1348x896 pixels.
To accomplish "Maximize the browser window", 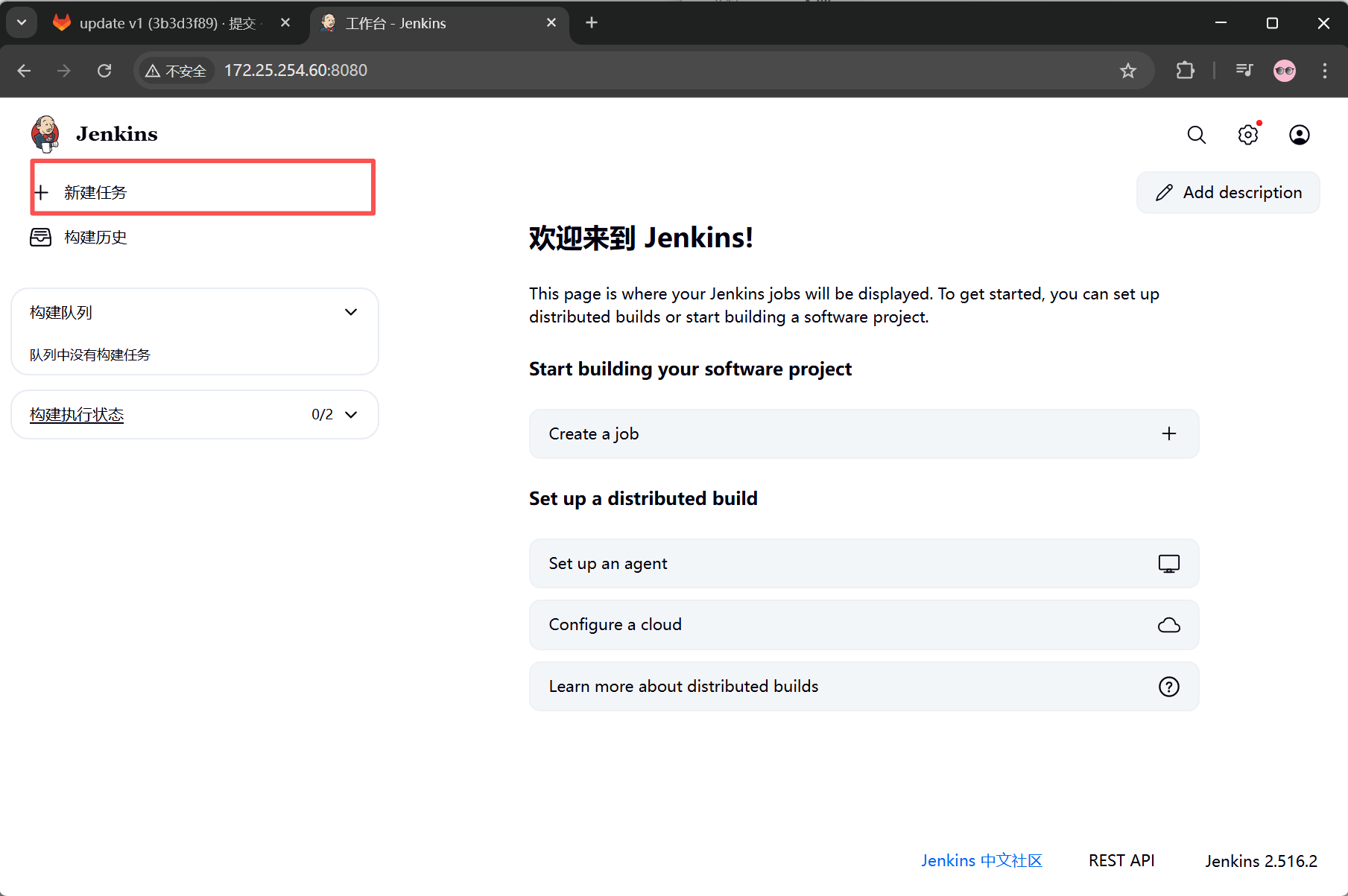I will point(1272,23).
